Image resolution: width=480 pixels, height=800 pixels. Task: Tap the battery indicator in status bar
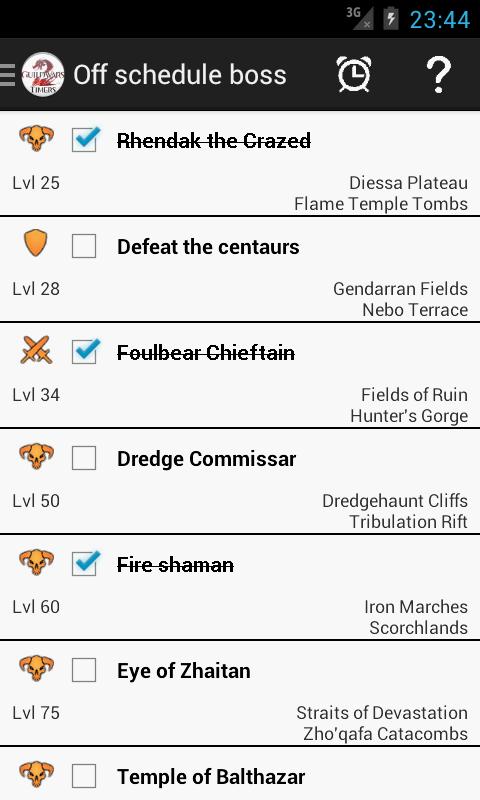click(x=390, y=19)
